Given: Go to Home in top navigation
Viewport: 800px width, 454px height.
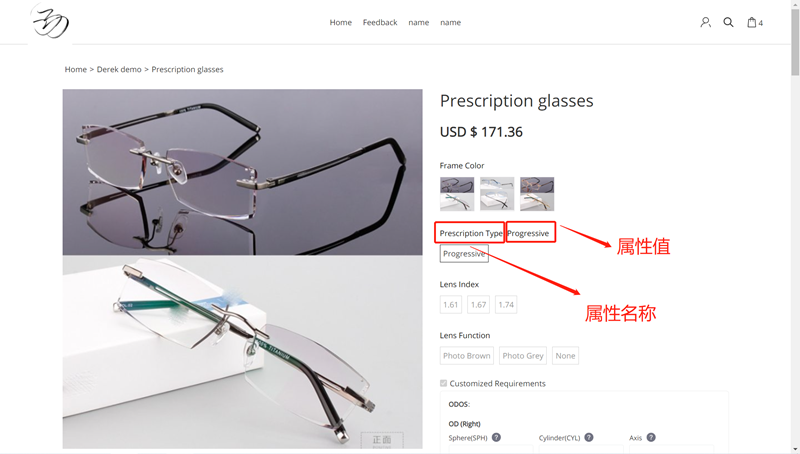Looking at the screenshot, I should click(340, 22).
